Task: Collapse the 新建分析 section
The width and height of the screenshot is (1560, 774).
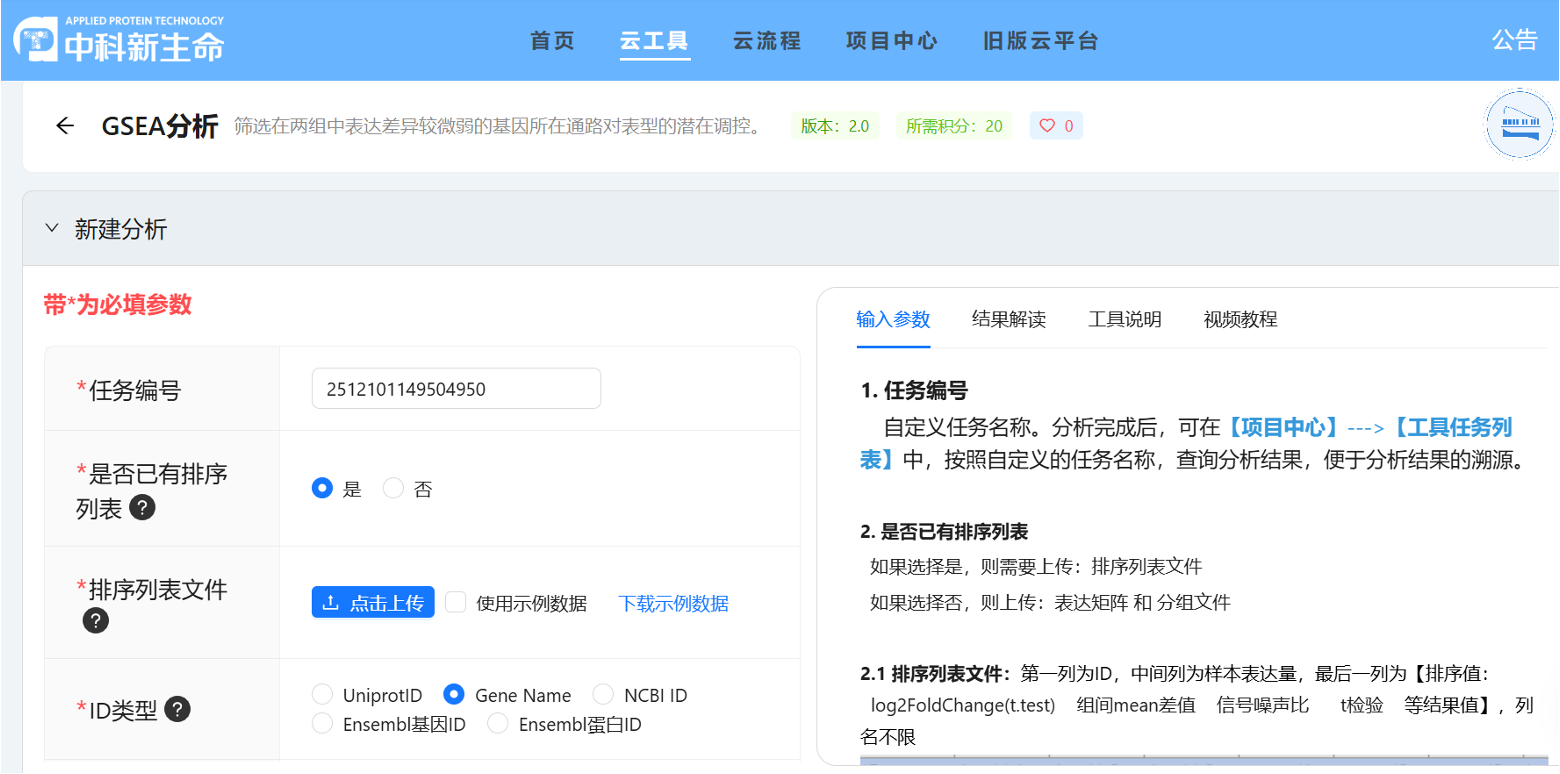Action: click(52, 228)
